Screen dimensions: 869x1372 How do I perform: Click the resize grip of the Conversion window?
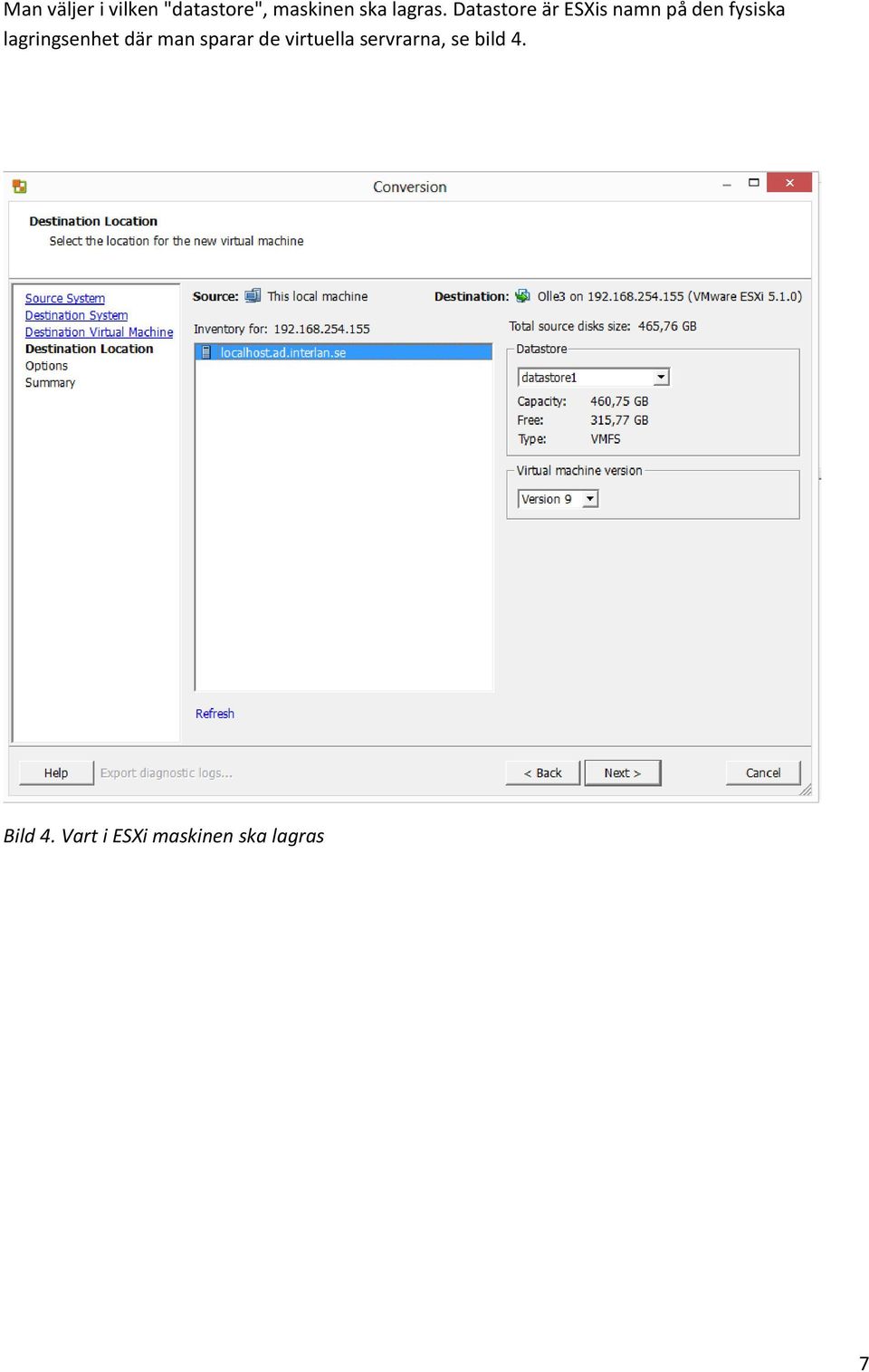pyautogui.click(x=805, y=790)
